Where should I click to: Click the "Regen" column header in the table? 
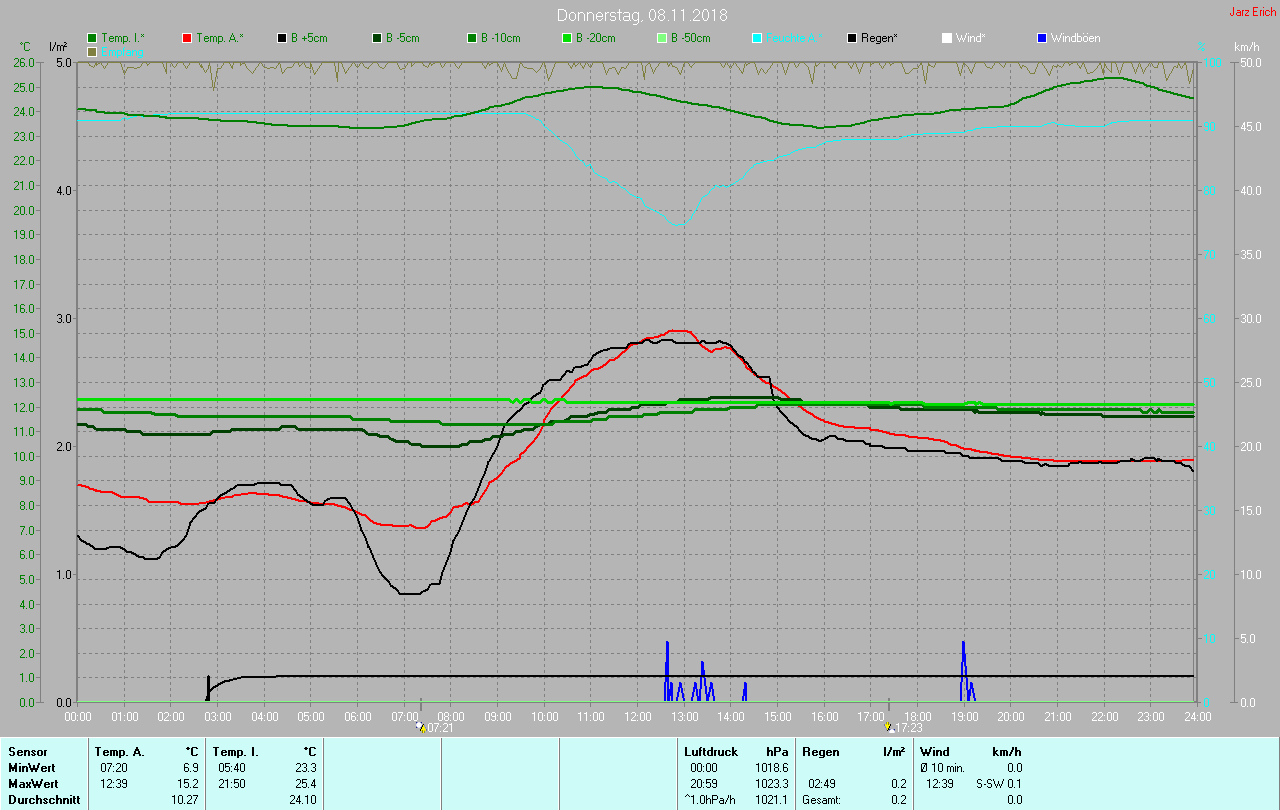point(819,751)
